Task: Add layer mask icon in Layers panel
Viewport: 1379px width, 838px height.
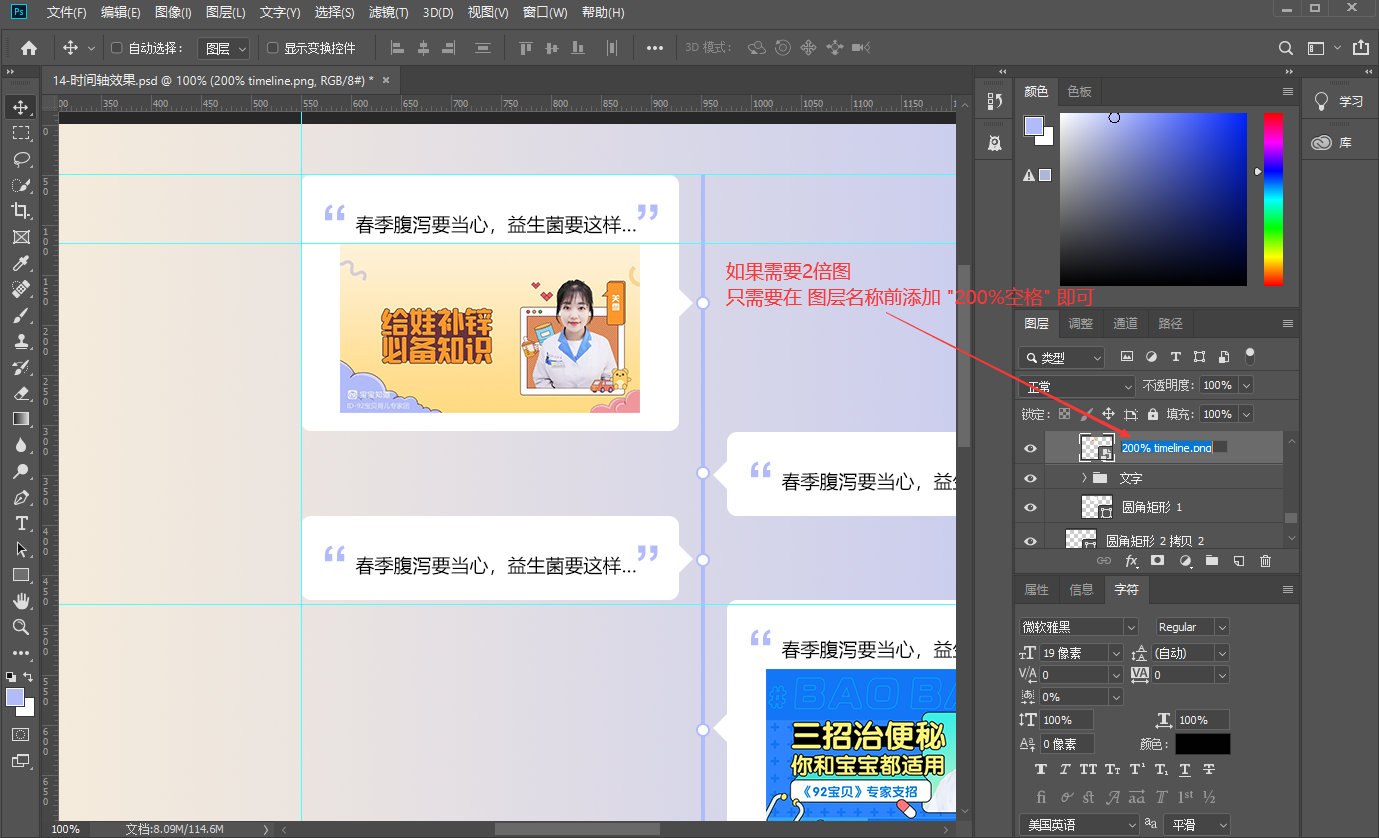Action: tap(1157, 562)
